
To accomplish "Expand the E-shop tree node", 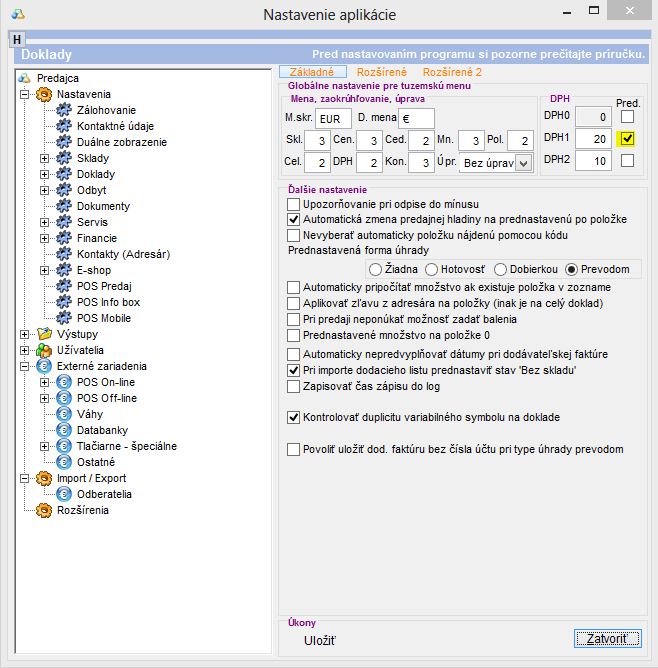I will [x=44, y=270].
